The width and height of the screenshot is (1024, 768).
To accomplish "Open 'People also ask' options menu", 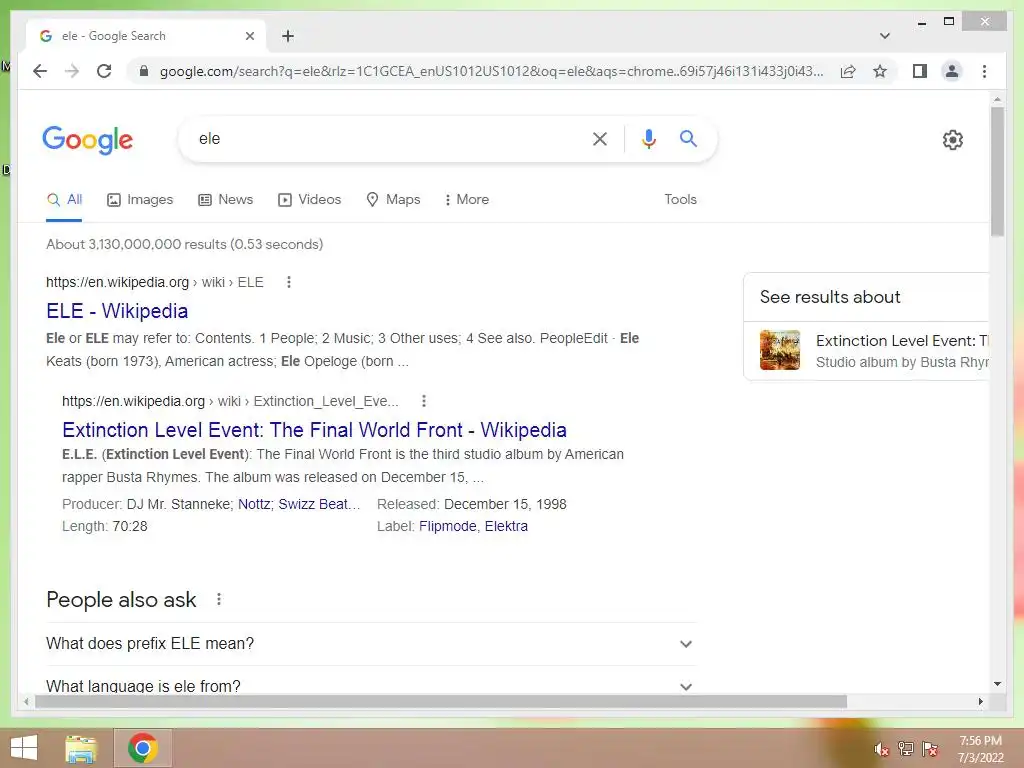I will [x=219, y=599].
